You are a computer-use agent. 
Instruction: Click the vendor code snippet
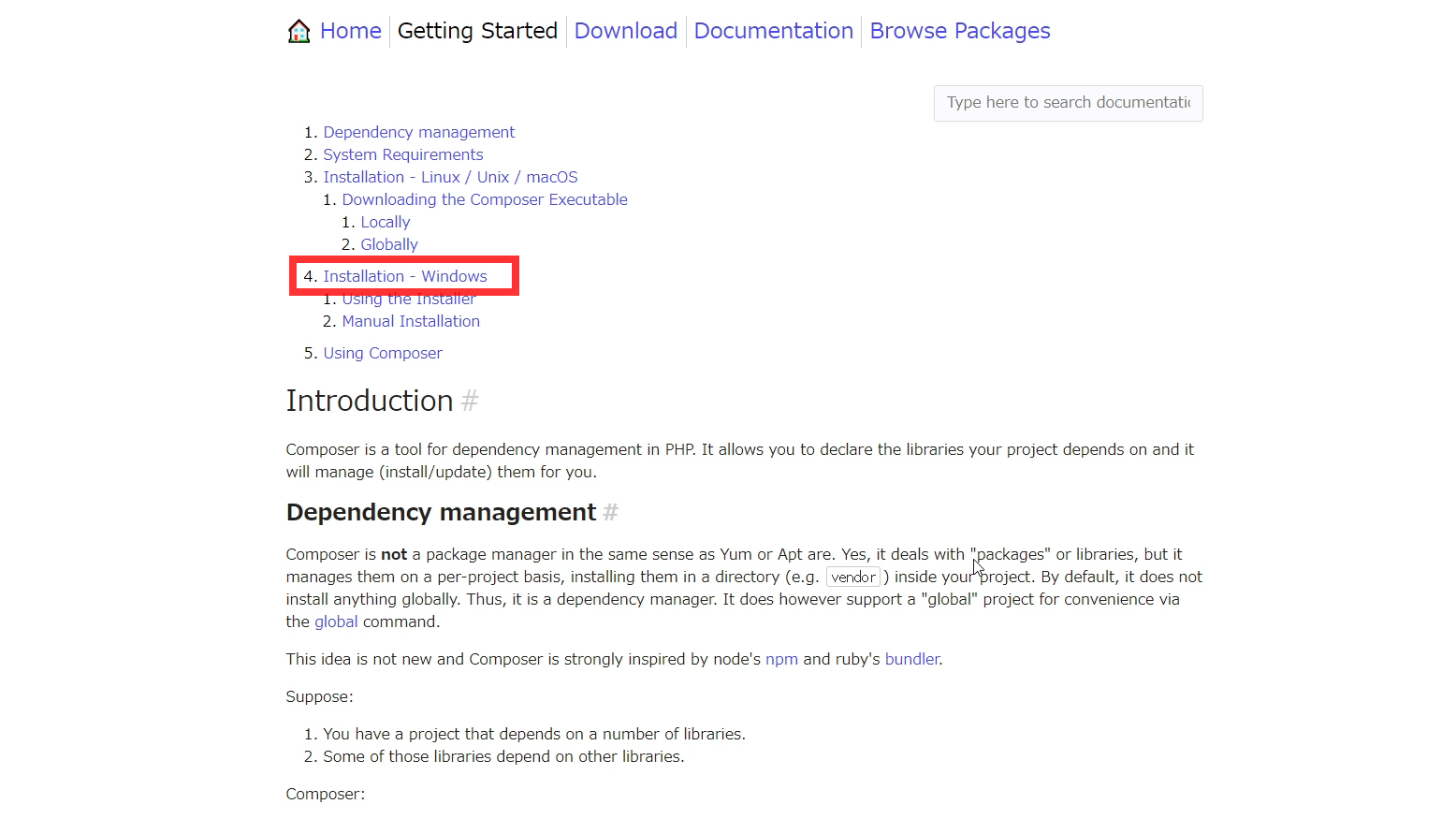coord(853,578)
